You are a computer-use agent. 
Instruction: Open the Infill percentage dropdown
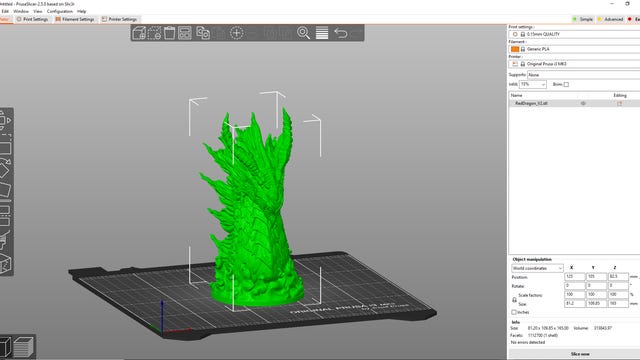pos(533,84)
